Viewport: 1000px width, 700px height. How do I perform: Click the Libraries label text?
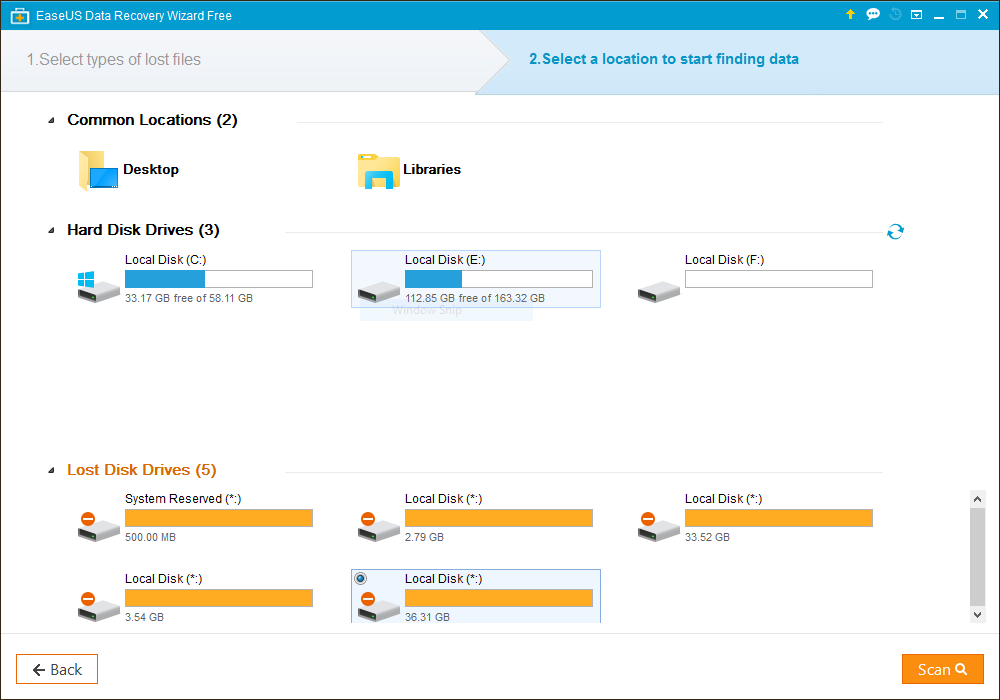pos(432,170)
